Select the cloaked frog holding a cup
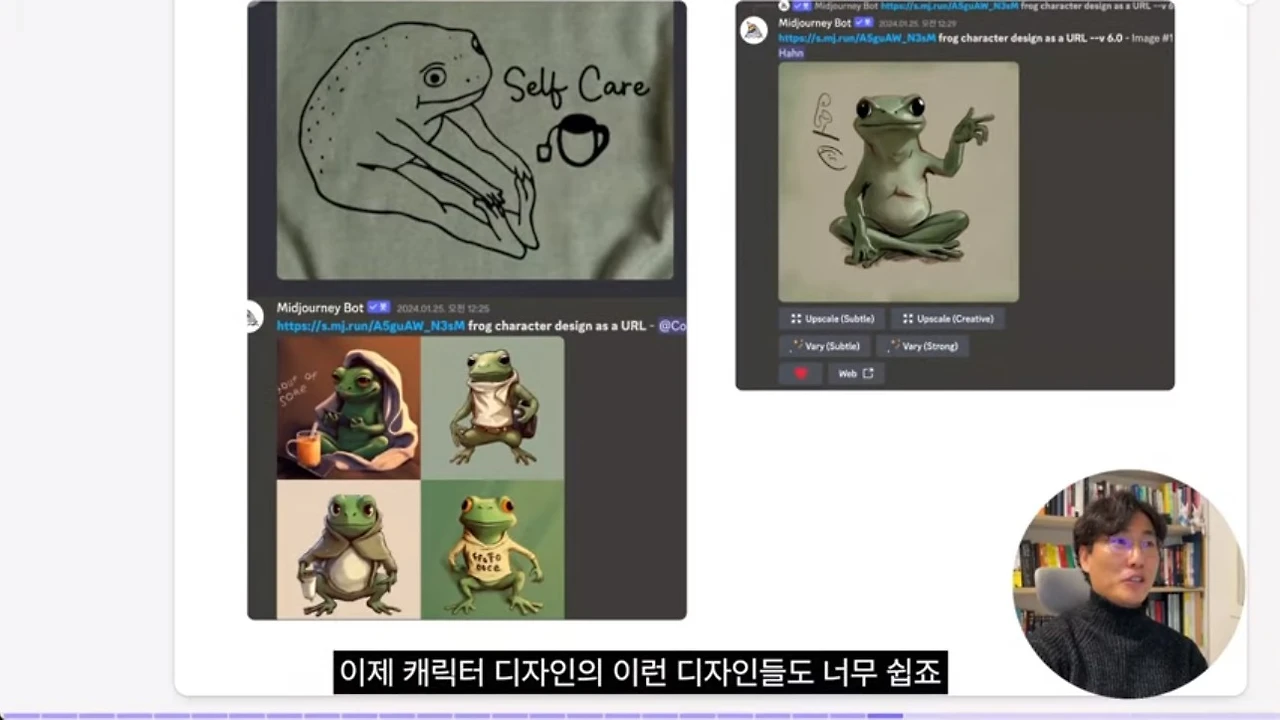This screenshot has width=1280, height=720. [349, 550]
